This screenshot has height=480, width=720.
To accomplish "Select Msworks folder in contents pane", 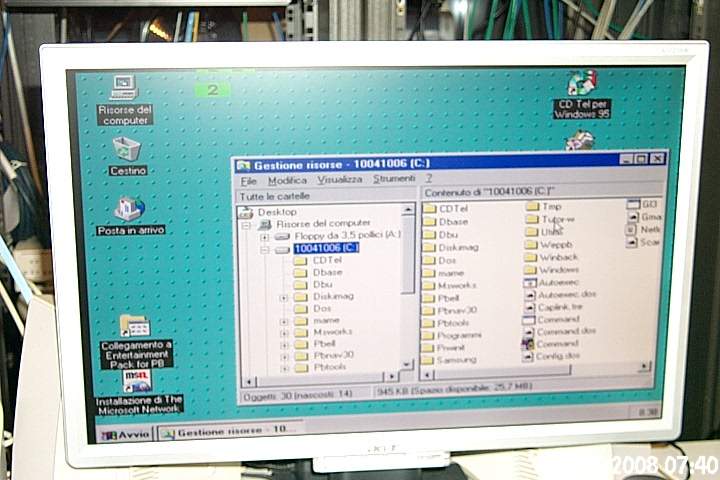I will pyautogui.click(x=449, y=285).
